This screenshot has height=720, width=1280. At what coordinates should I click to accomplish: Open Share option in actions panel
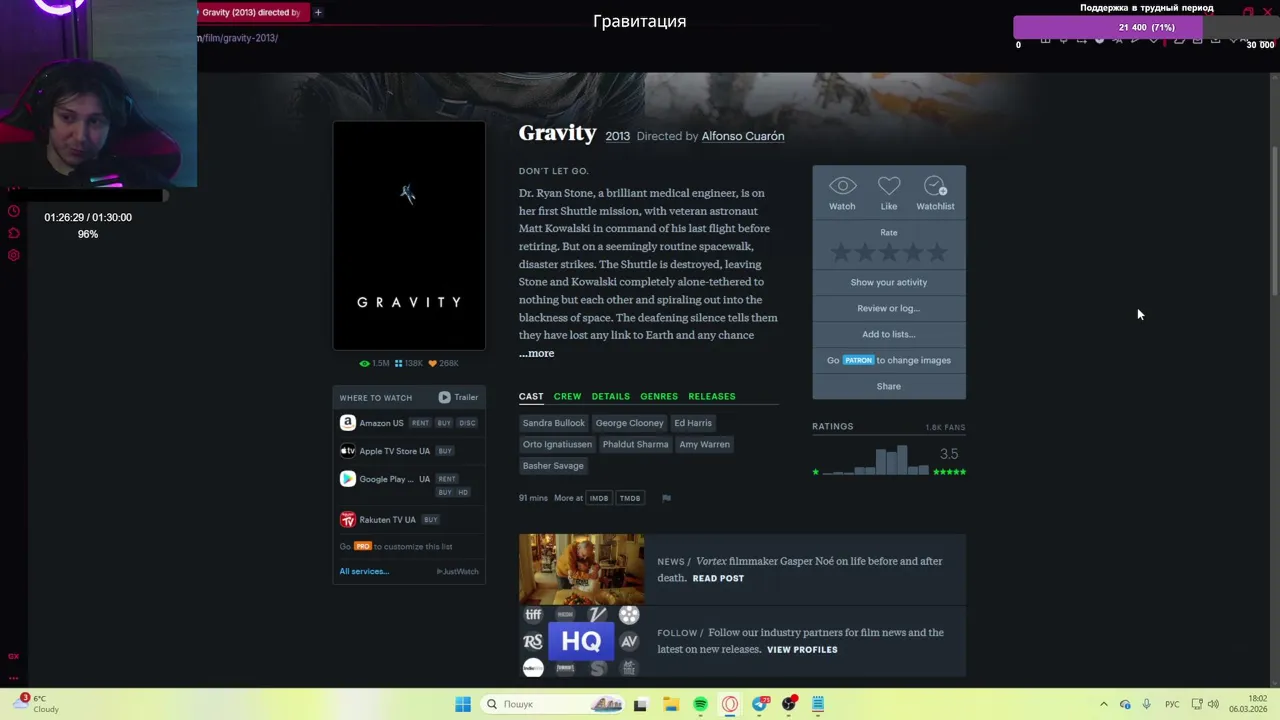click(889, 386)
